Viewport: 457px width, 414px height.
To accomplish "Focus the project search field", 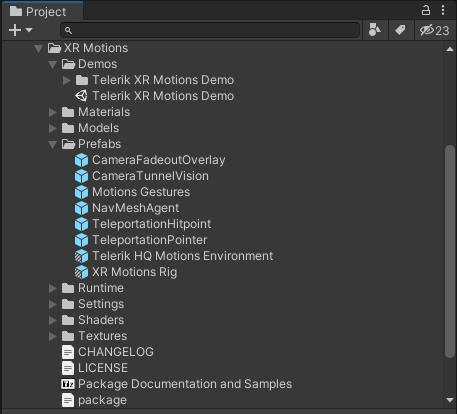I will point(210,30).
